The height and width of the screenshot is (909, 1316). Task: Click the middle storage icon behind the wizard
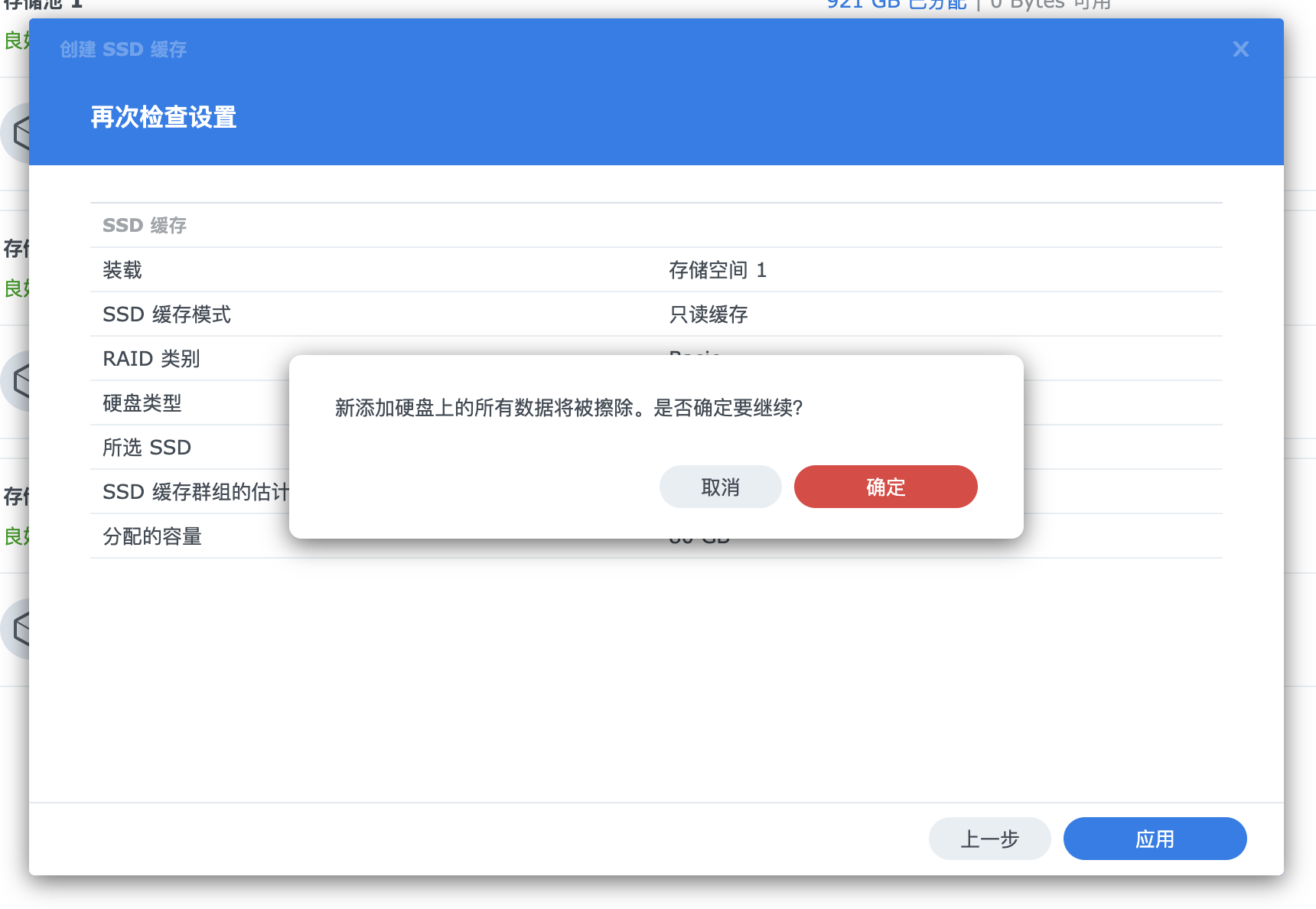pyautogui.click(x=17, y=381)
